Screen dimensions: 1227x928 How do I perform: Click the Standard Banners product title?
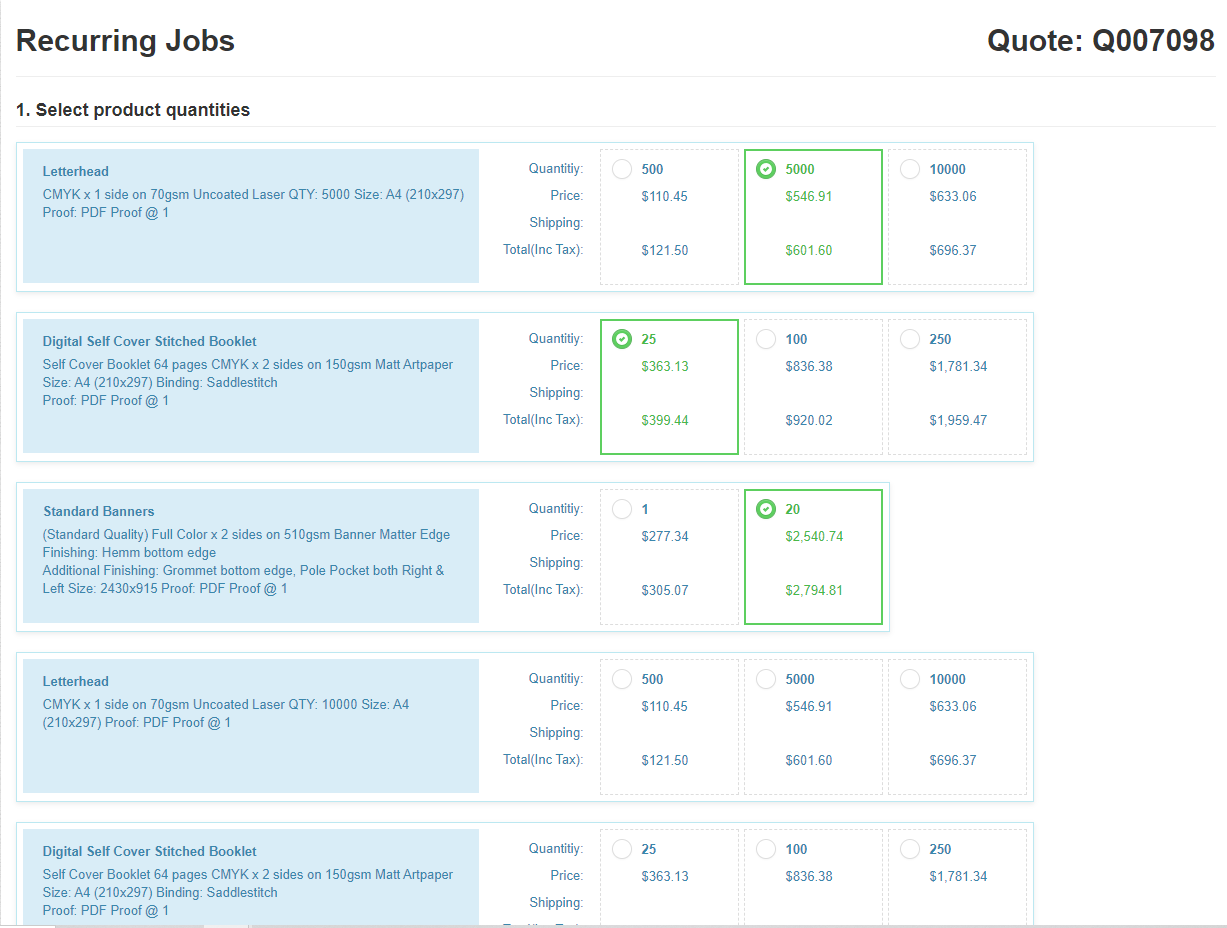tap(99, 511)
